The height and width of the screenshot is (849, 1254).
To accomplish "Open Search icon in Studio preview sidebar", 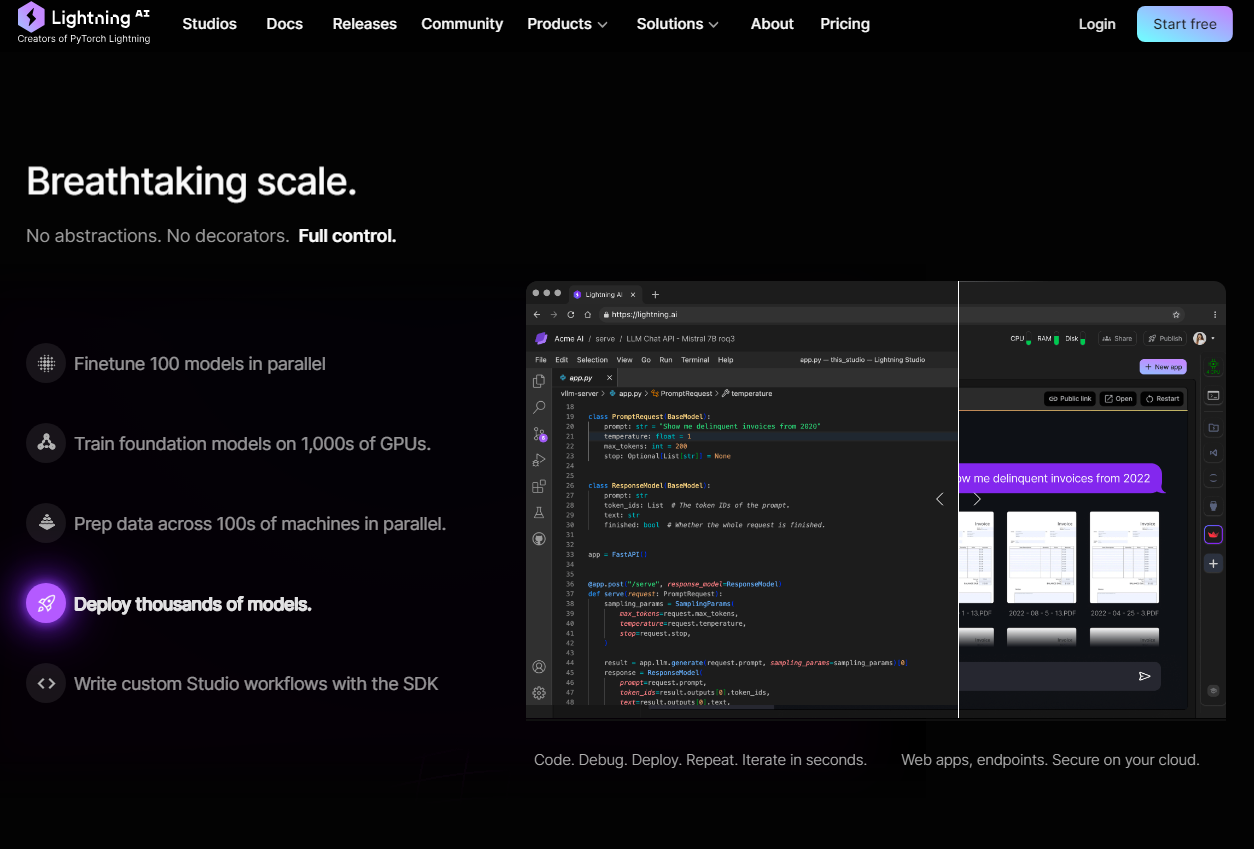I will 539,407.
